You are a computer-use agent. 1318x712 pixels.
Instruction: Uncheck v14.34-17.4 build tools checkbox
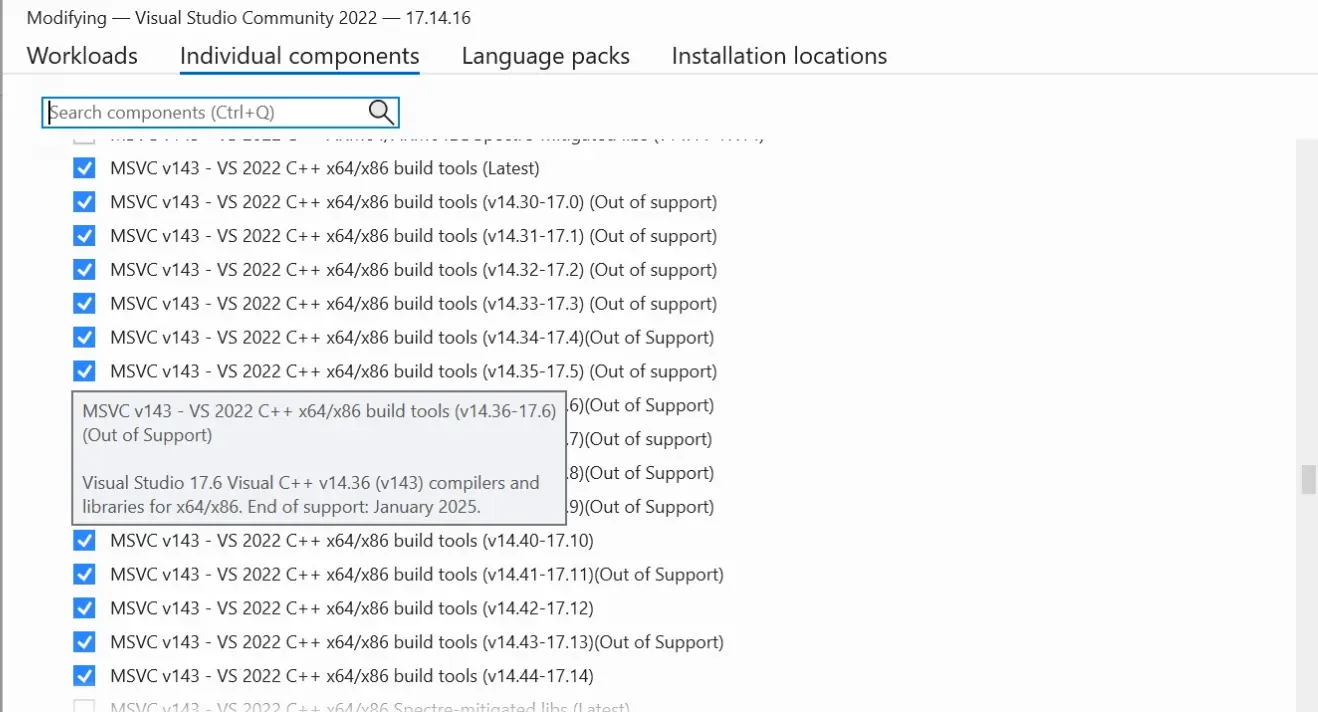point(84,337)
